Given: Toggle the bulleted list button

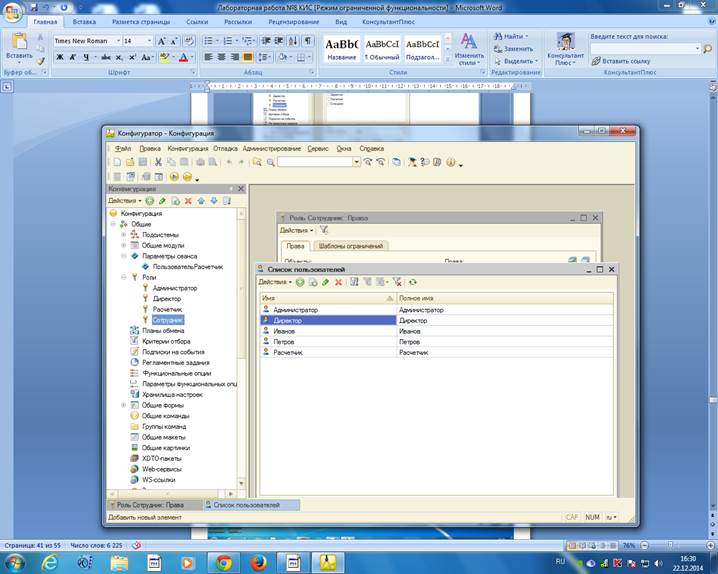Looking at the screenshot, I should point(208,41).
